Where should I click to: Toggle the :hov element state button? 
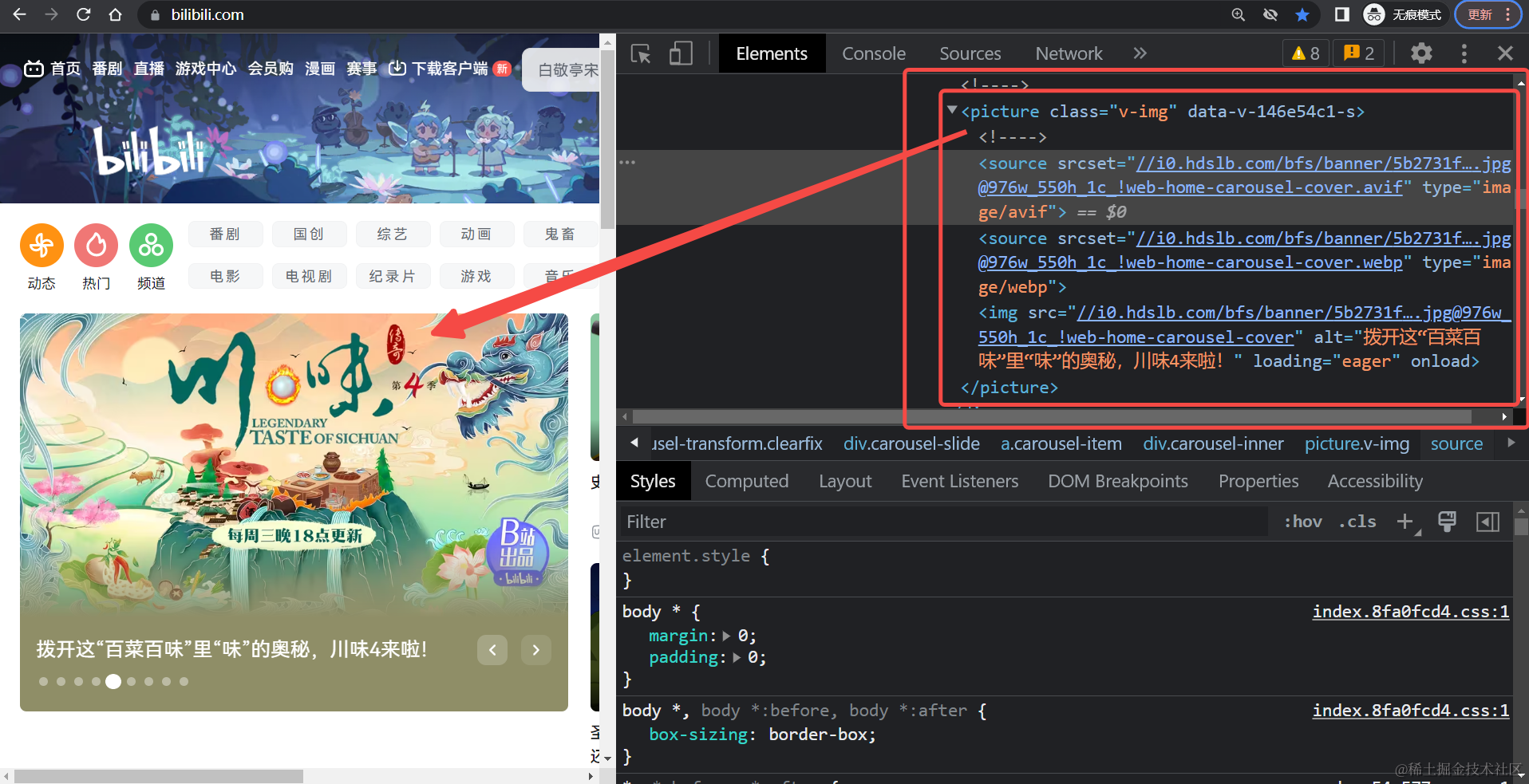[x=1302, y=522]
